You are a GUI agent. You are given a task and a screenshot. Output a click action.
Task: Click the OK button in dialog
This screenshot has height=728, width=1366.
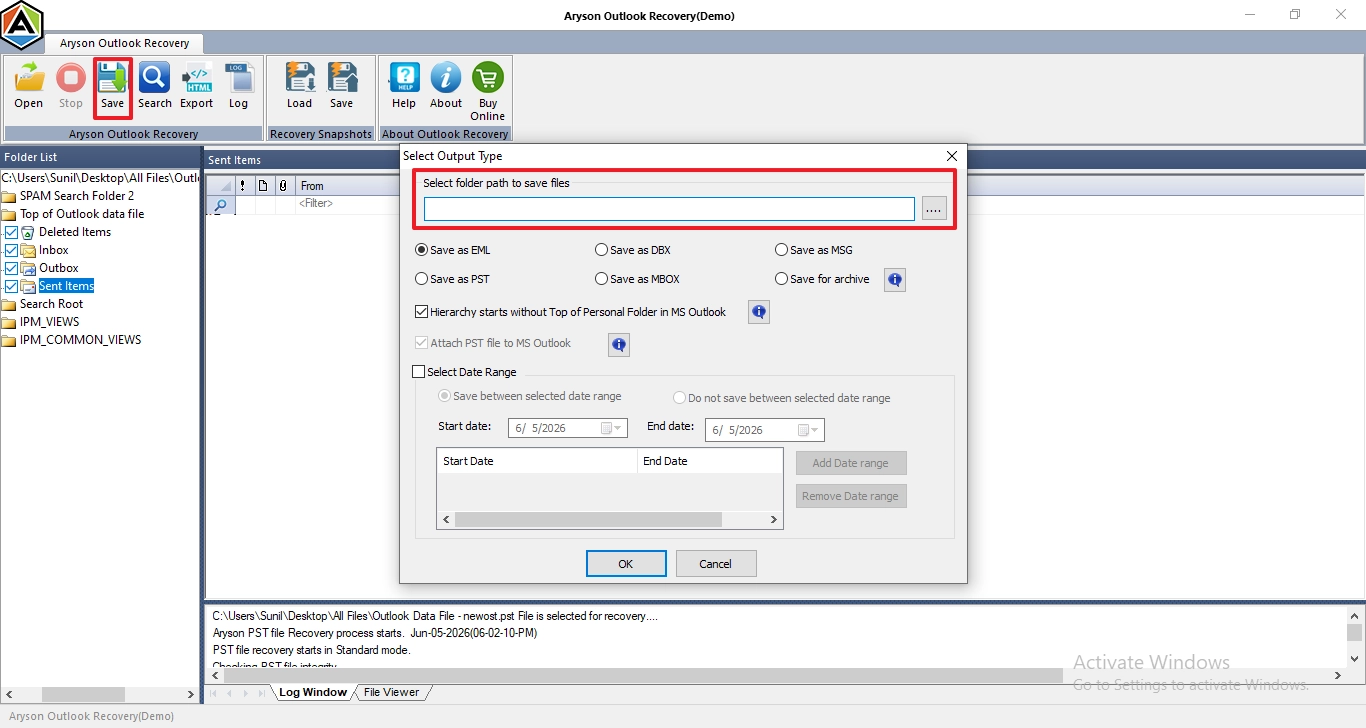626,564
